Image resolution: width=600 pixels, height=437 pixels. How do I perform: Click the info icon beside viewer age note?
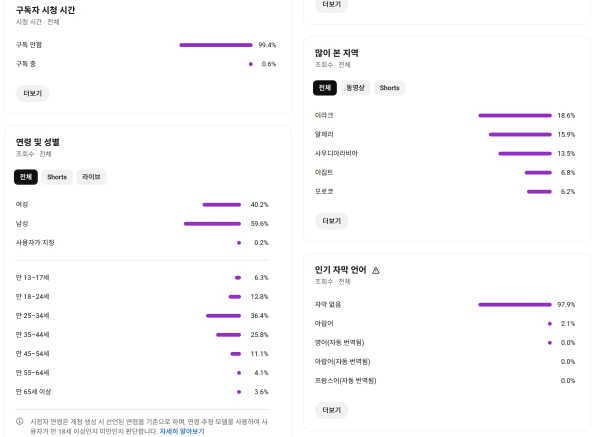tap(20, 421)
